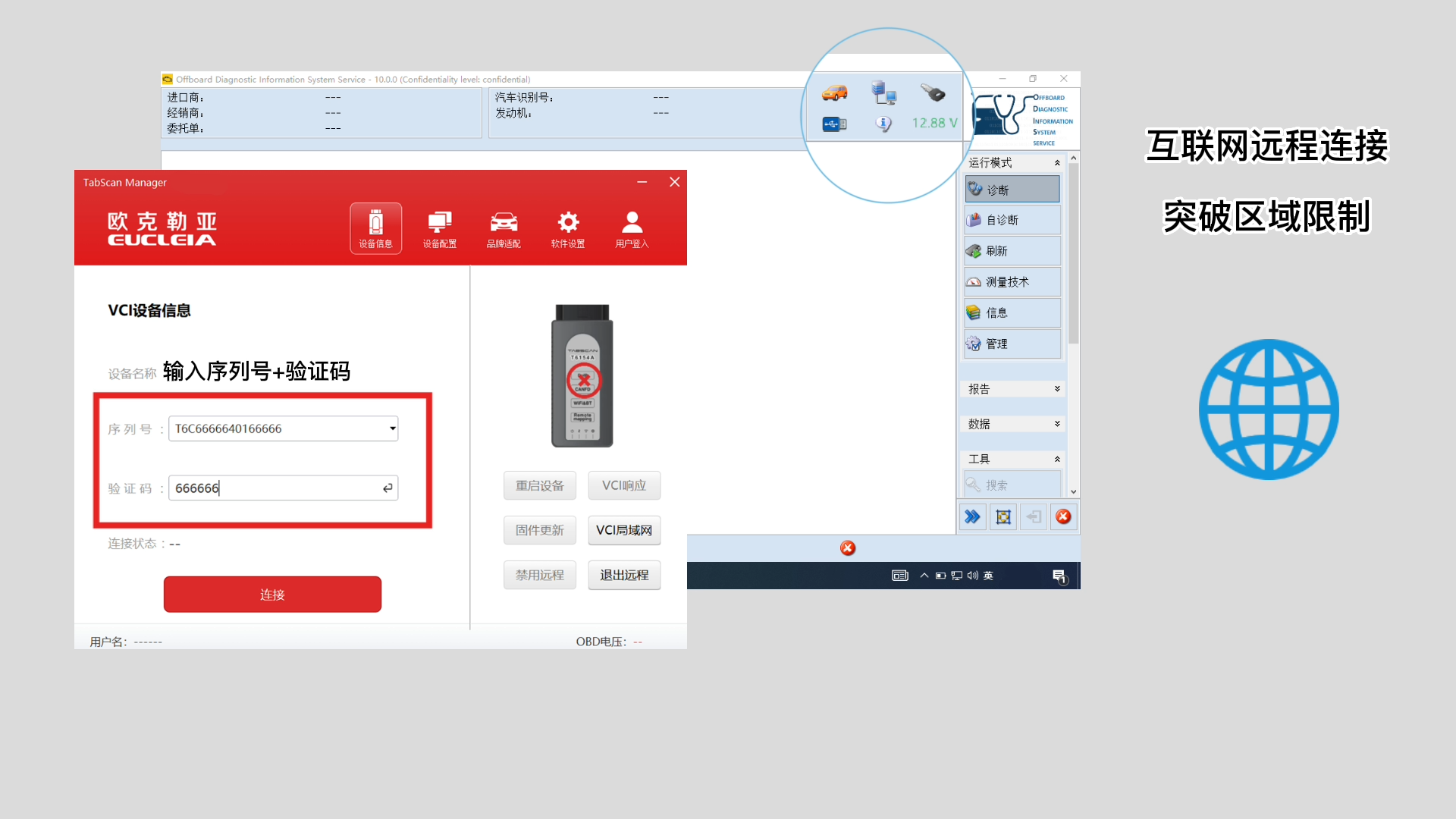Minimize the TabScan Manager window

click(642, 182)
